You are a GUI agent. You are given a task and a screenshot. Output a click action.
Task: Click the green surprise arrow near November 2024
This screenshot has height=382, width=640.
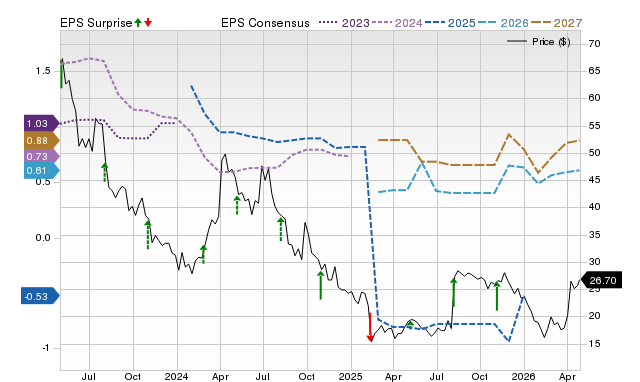321,285
